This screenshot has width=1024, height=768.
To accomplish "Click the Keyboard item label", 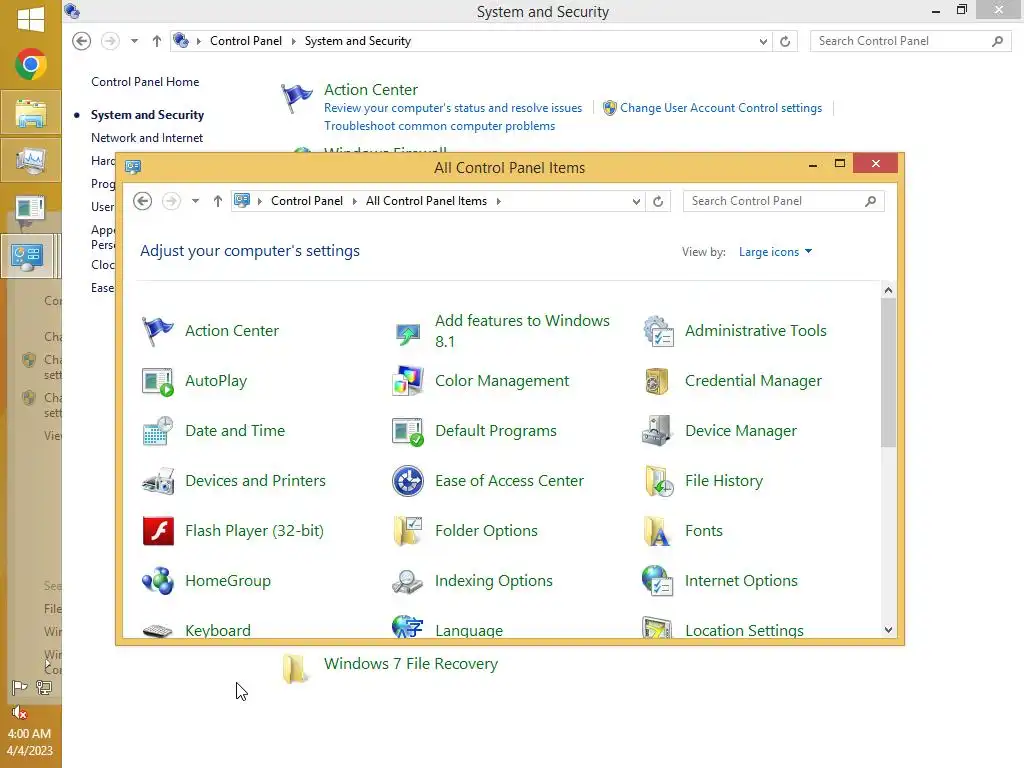I will point(218,630).
